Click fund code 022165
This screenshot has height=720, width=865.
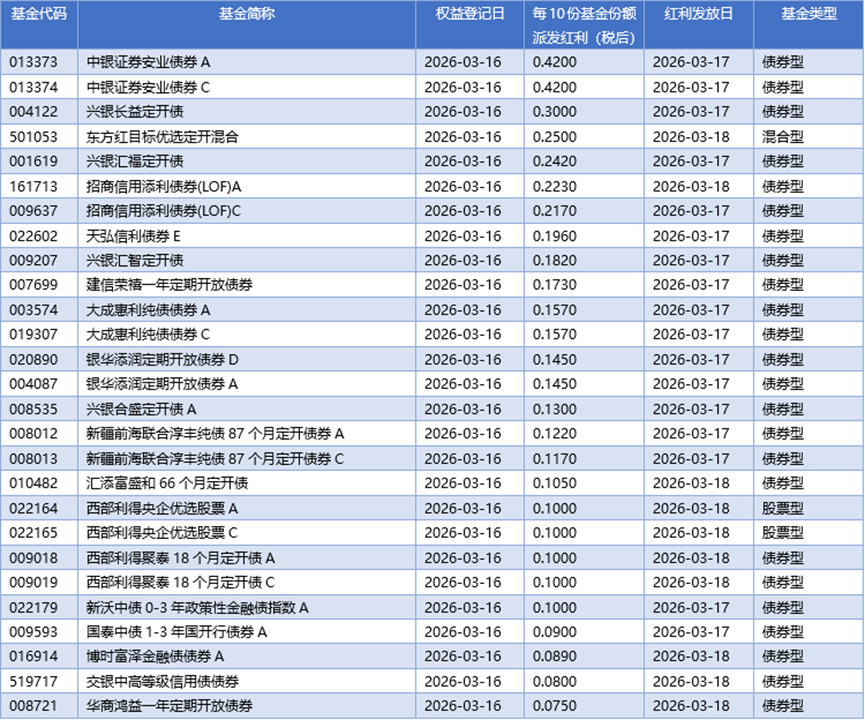click(33, 533)
